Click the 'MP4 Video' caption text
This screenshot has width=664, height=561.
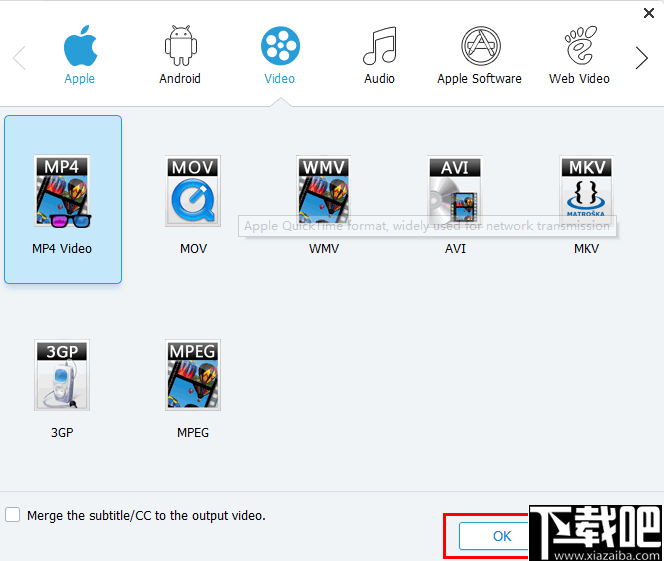62,249
